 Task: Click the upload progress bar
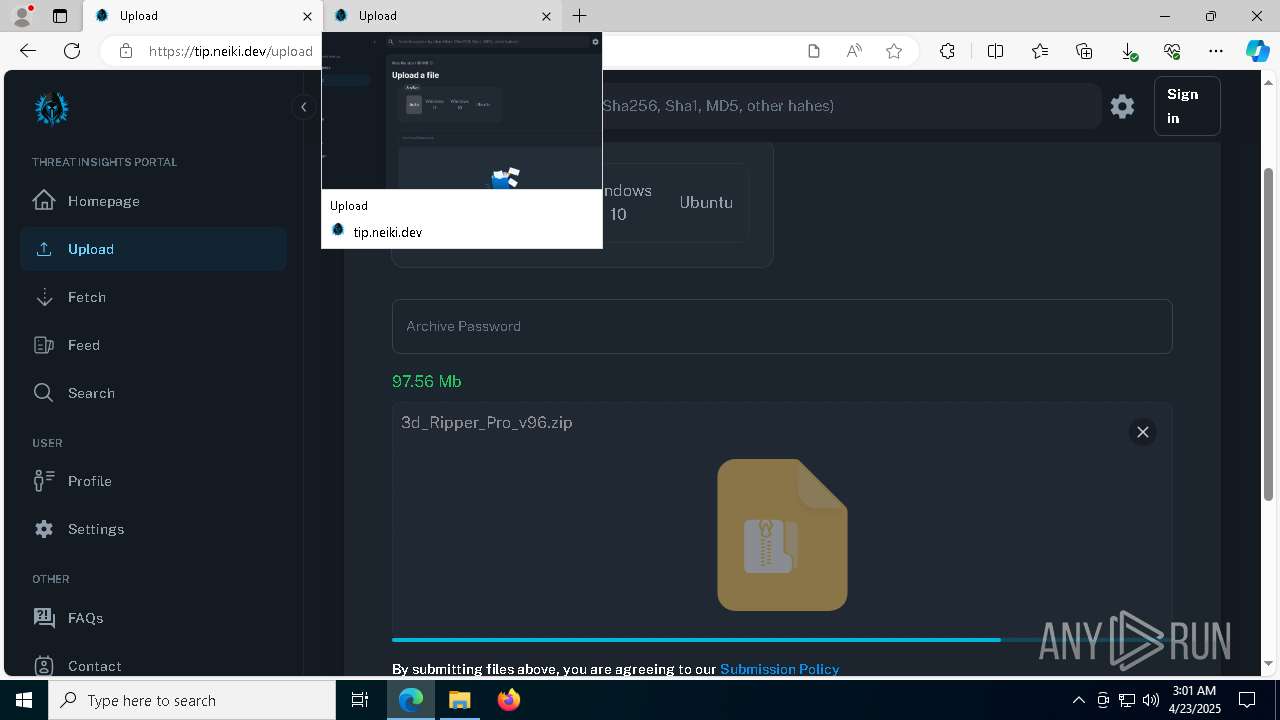pos(782,639)
